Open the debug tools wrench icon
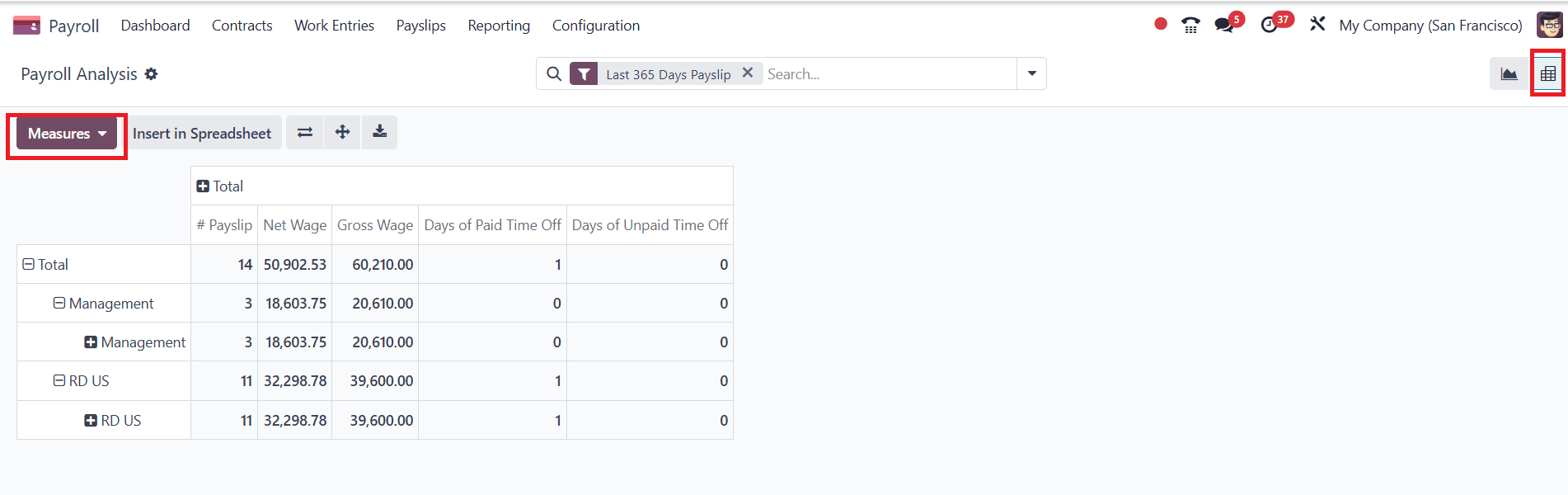The height and width of the screenshot is (495, 1568). click(1317, 24)
